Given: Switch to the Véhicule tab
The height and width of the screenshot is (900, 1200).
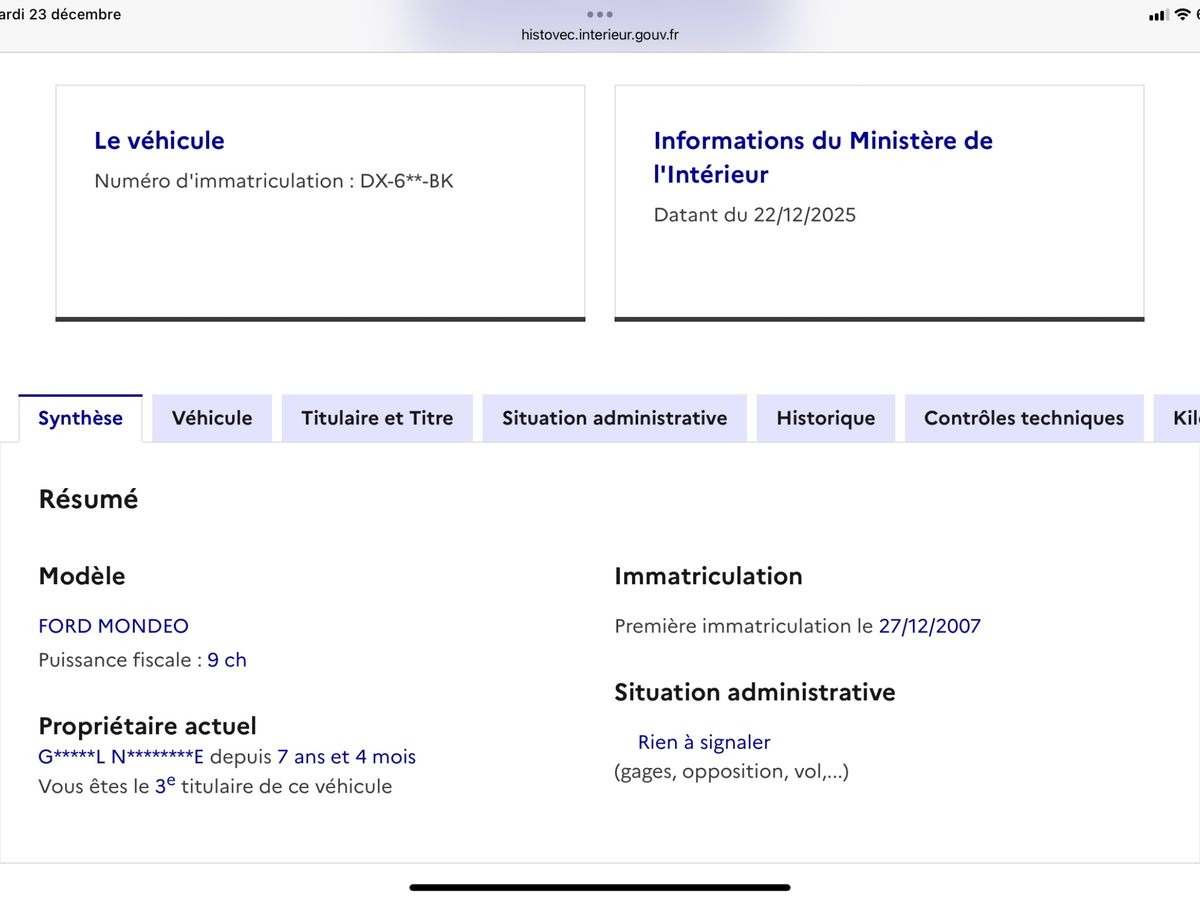Looking at the screenshot, I should 212,418.
